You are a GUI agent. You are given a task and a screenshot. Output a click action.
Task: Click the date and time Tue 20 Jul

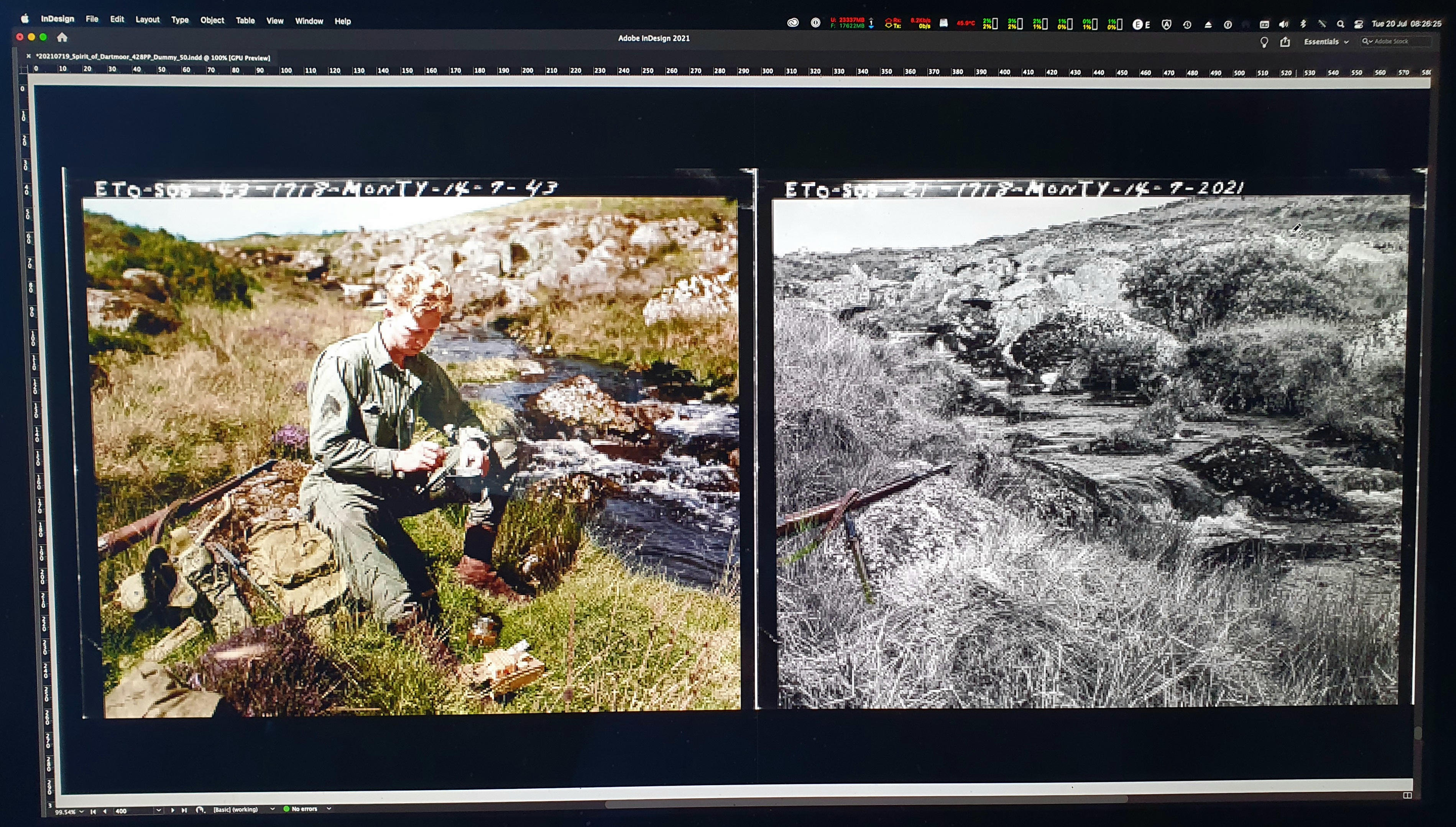point(1407,24)
